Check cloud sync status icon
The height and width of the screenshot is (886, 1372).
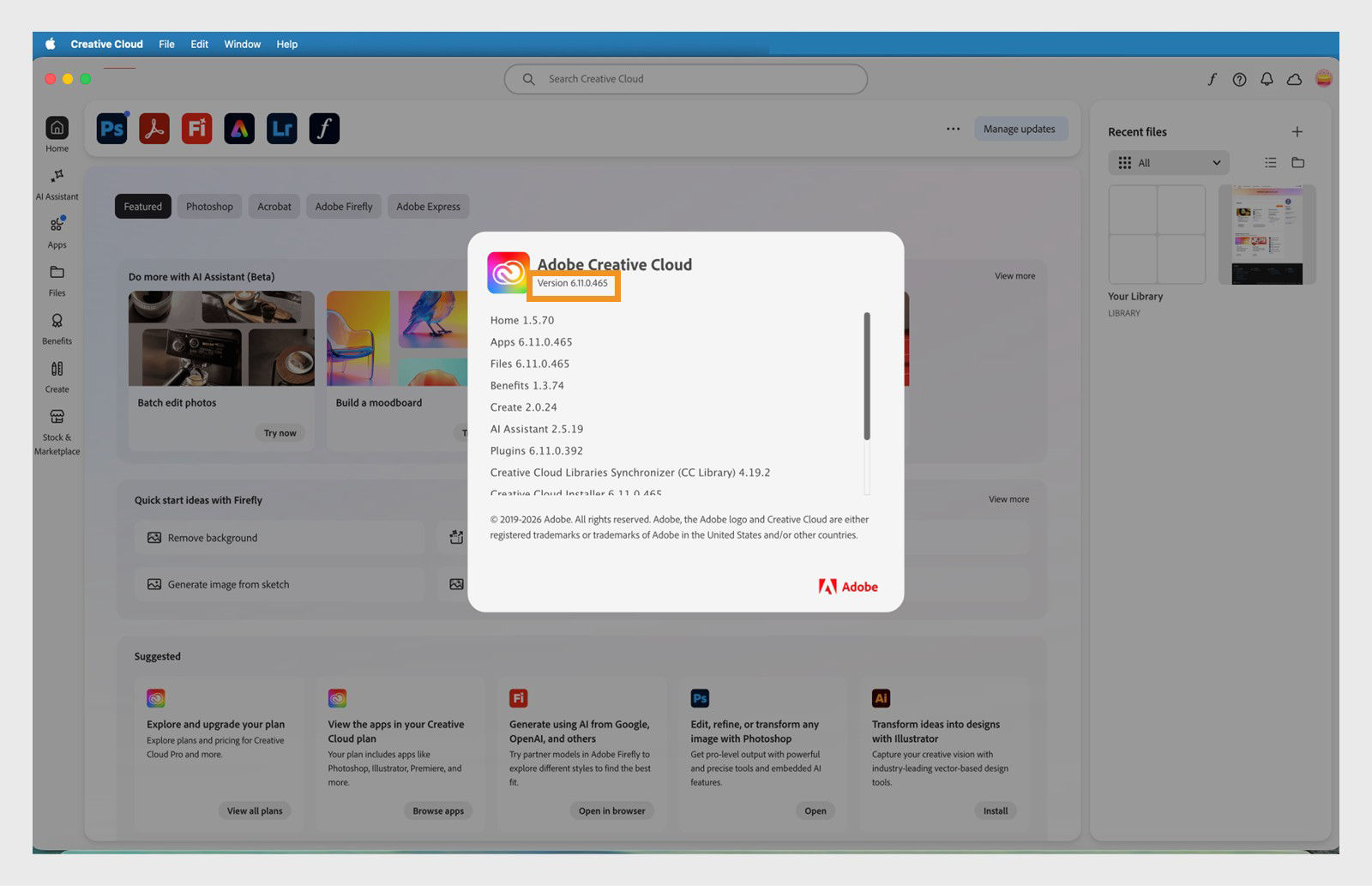1294,79
